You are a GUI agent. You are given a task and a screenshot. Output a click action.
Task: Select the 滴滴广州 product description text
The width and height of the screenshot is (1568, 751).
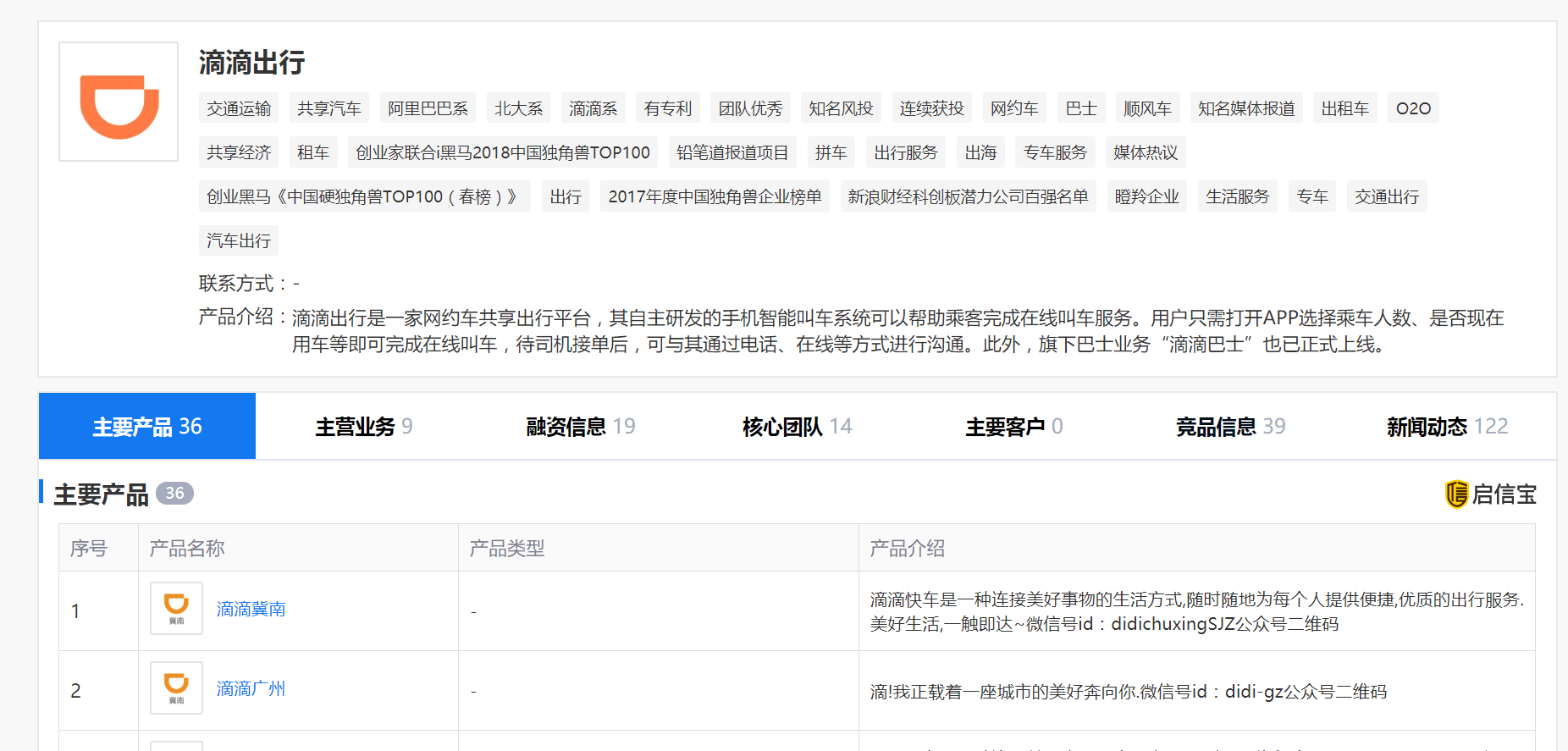[1129, 692]
